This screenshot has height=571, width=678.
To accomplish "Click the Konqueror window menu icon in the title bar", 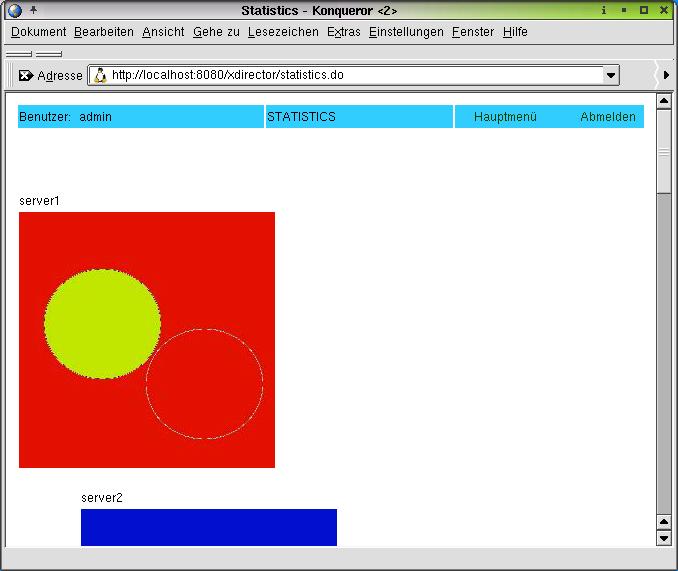I will pos(14,10).
